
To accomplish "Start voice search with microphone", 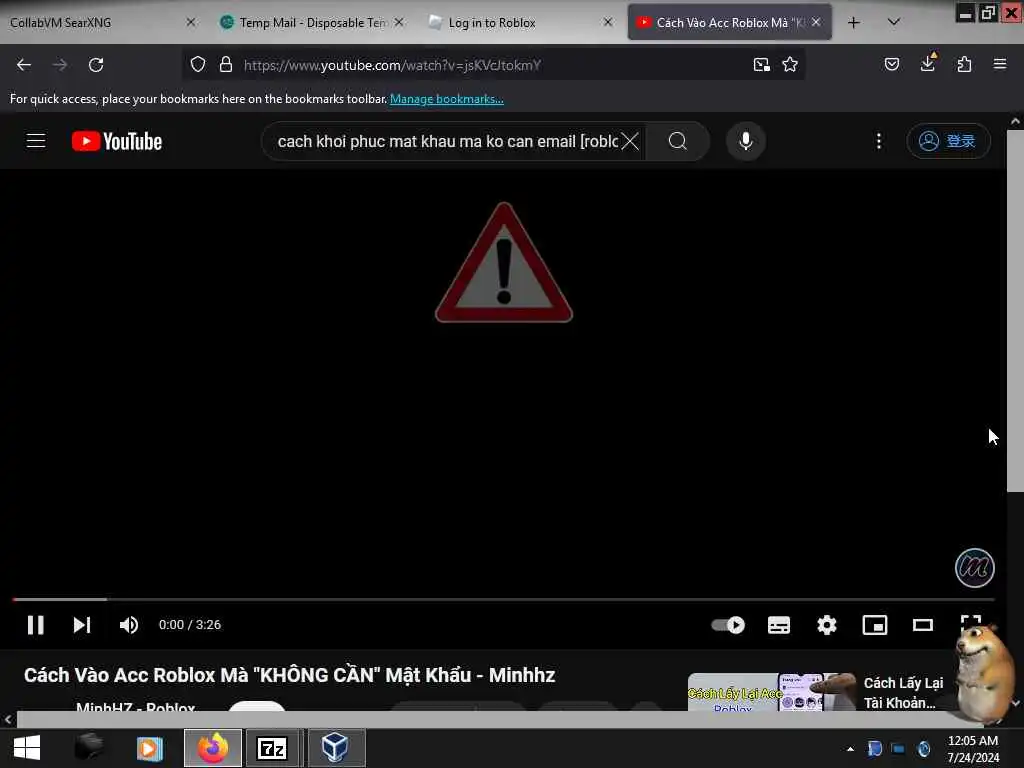I will [x=746, y=141].
